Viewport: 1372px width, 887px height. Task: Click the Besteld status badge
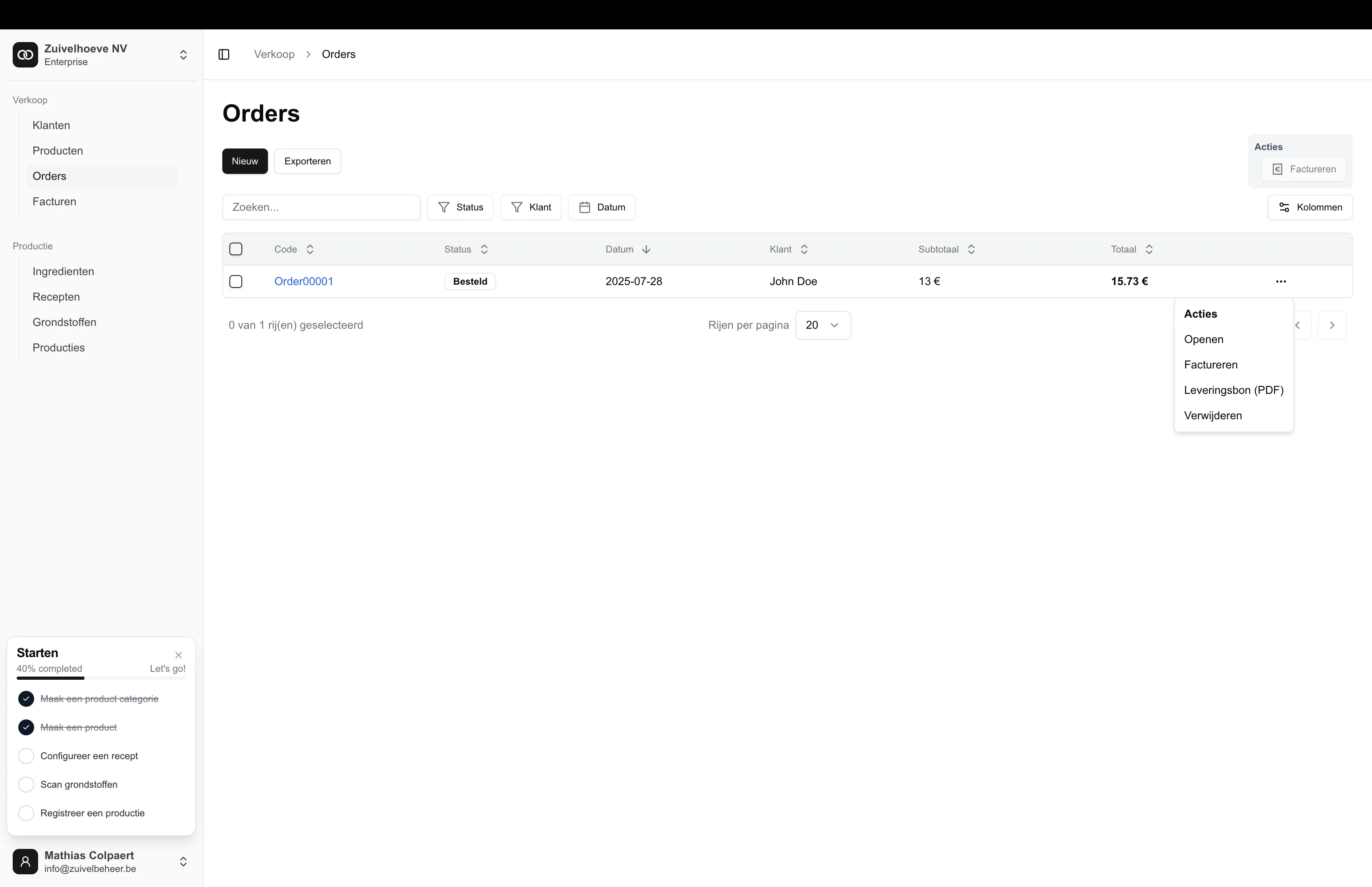pos(470,281)
